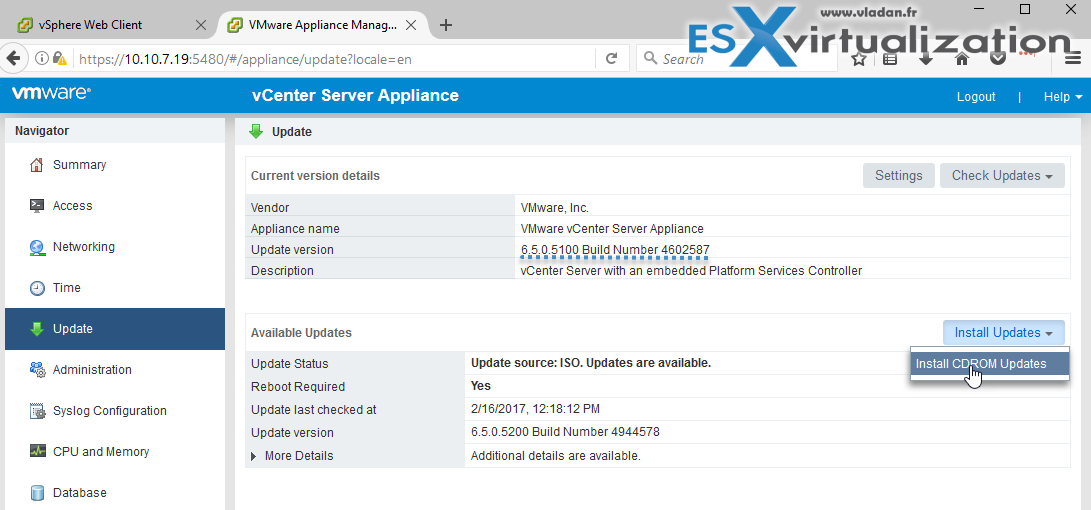Click the Access terminal icon
This screenshot has width=1091, height=510.
click(37, 206)
